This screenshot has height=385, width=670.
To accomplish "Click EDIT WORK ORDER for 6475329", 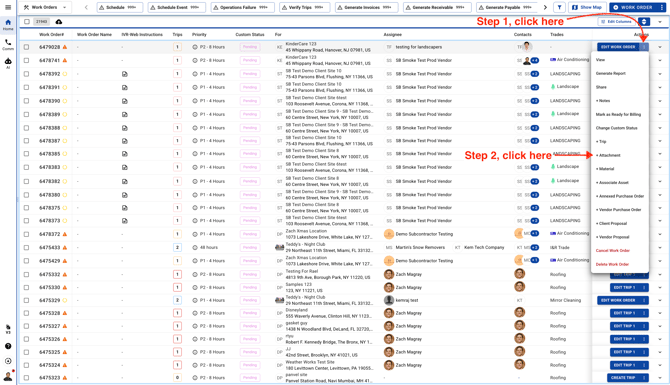I will coord(618,300).
